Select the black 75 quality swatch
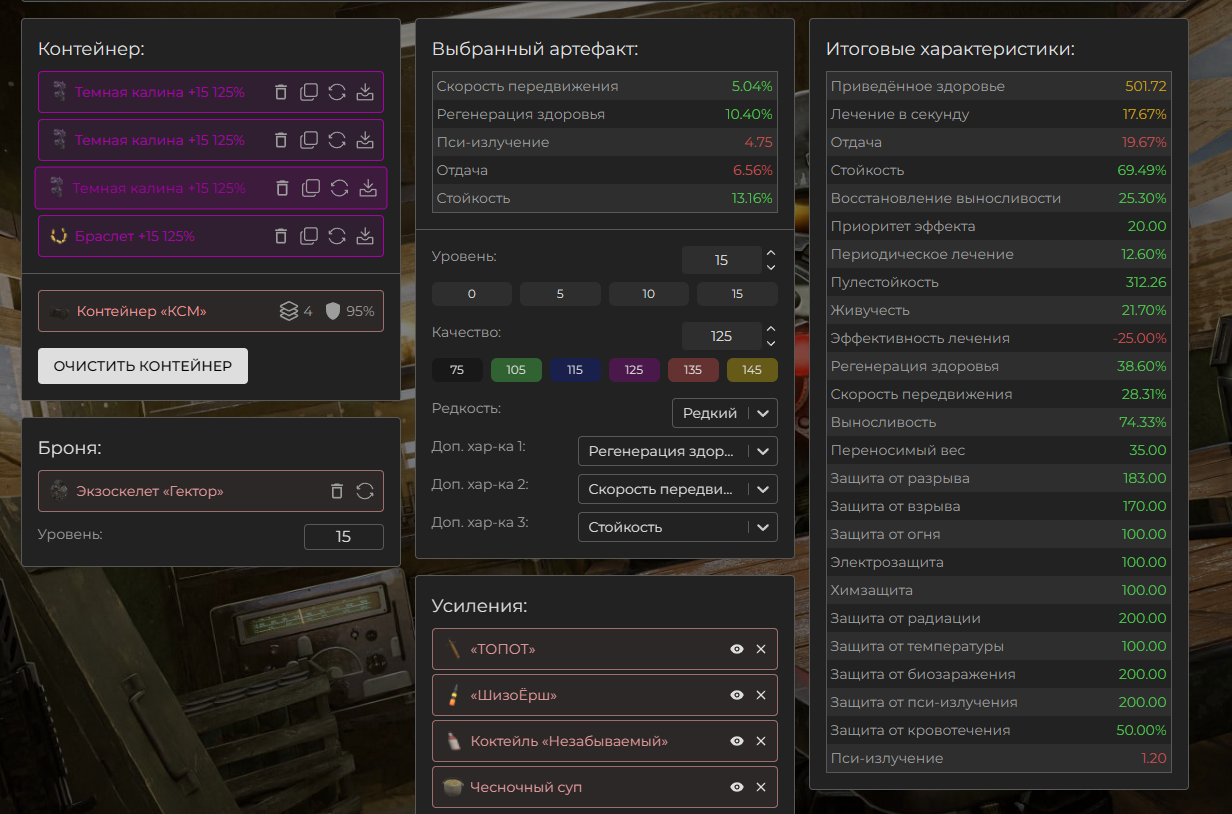This screenshot has width=1232, height=814. coord(457,370)
